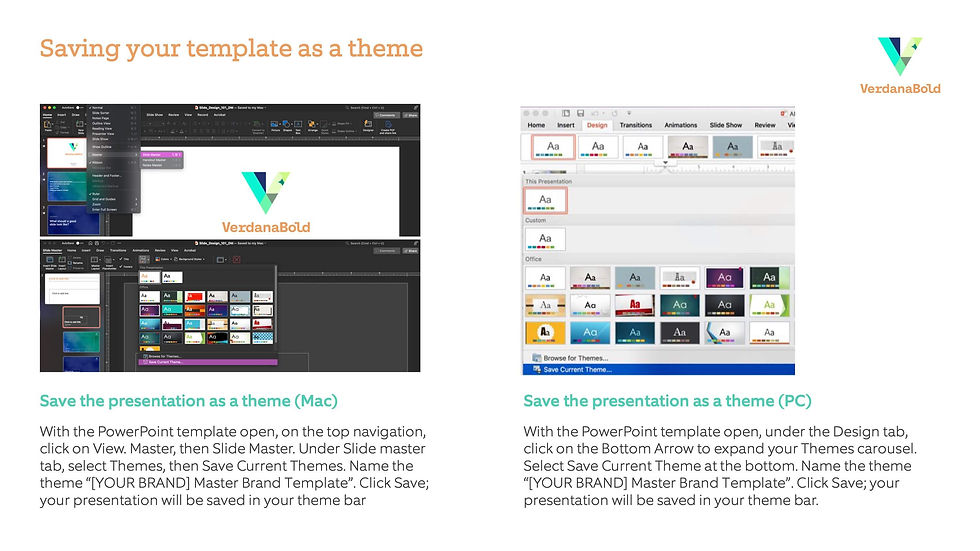This screenshot has height=551, width=980.
Task: Select the first white slide thumbnail in View menu screenshot
Action: [67, 153]
